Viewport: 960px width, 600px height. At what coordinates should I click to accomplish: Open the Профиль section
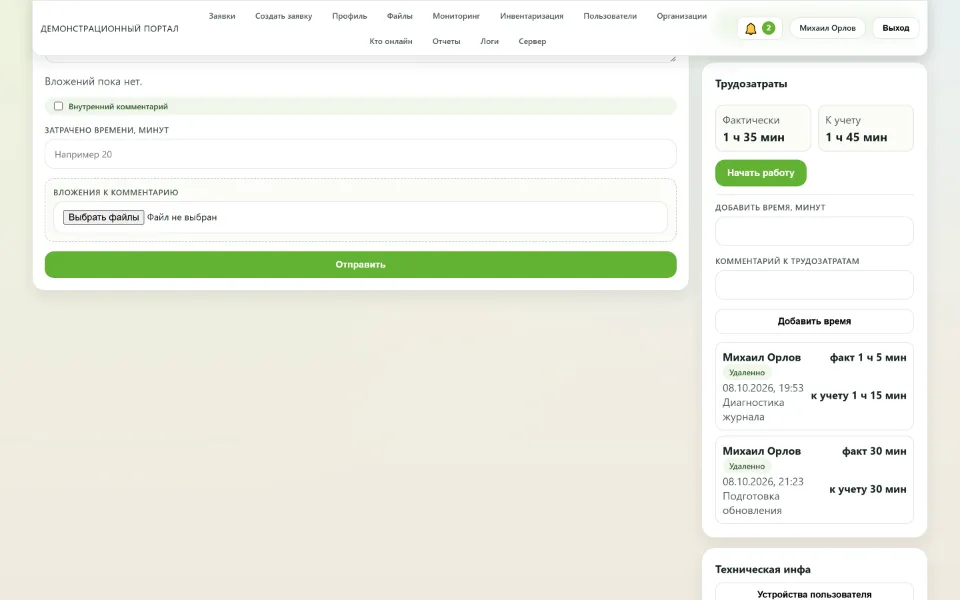[350, 16]
